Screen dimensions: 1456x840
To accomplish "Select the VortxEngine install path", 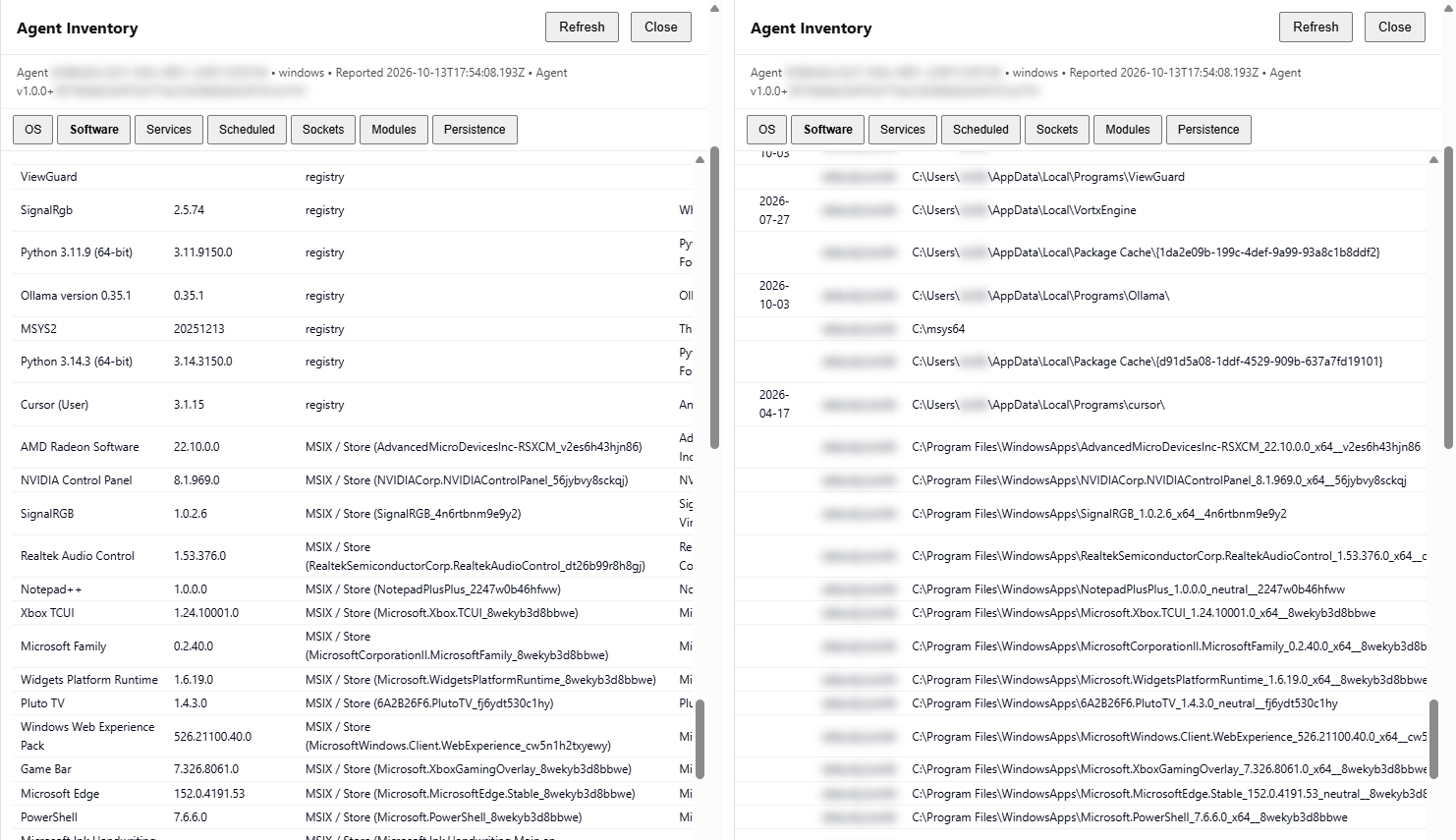I will tap(1024, 210).
